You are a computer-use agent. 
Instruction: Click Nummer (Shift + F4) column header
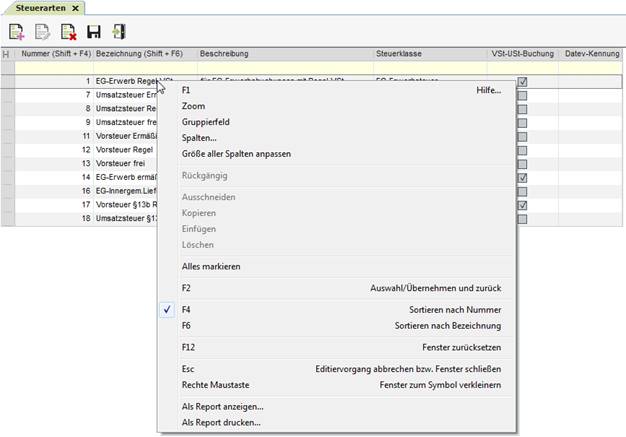(54, 54)
